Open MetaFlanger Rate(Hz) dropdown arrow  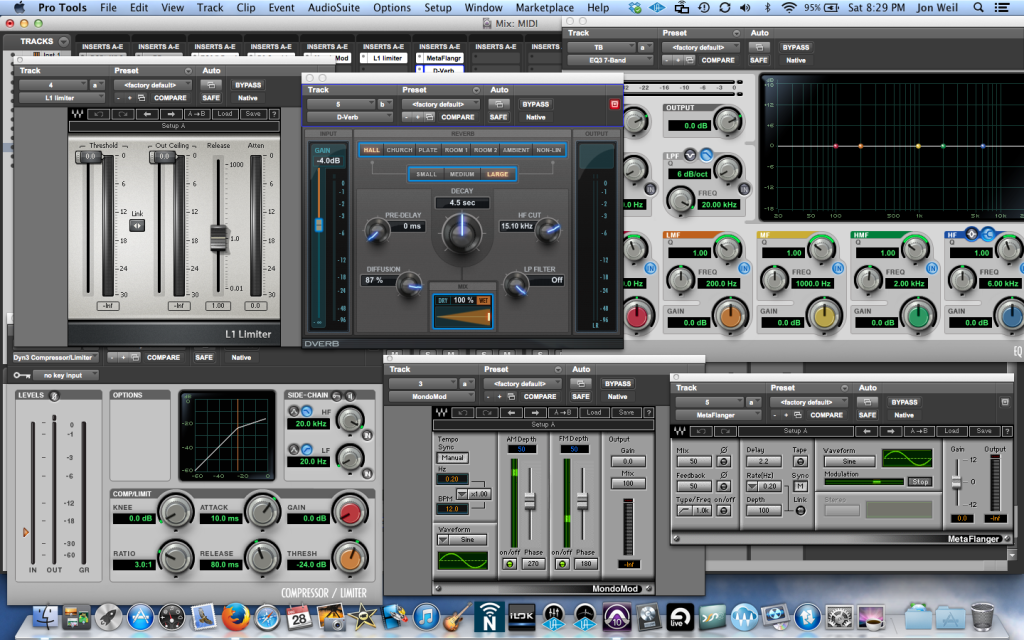751,487
